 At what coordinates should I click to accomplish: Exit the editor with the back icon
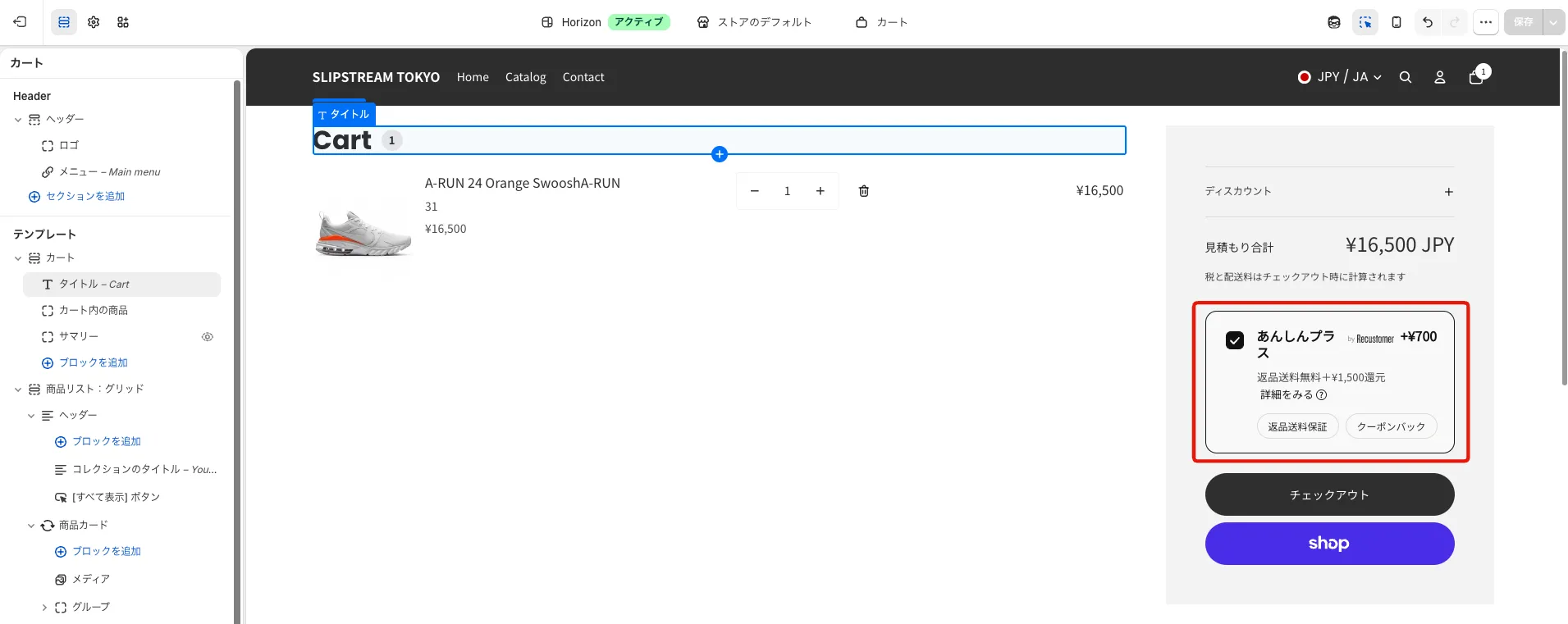(20, 22)
